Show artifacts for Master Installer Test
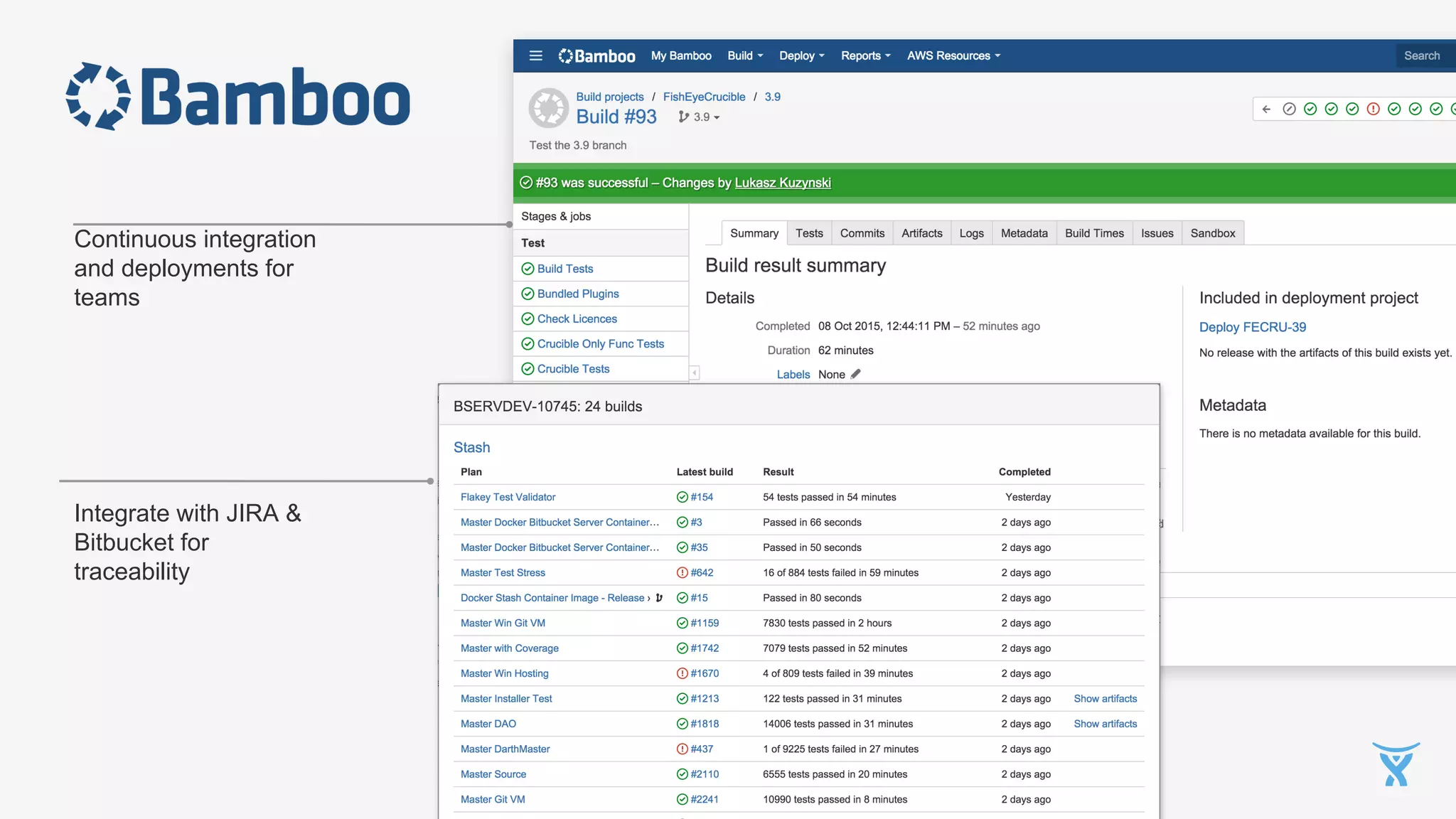The height and width of the screenshot is (819, 1456). point(1105,699)
